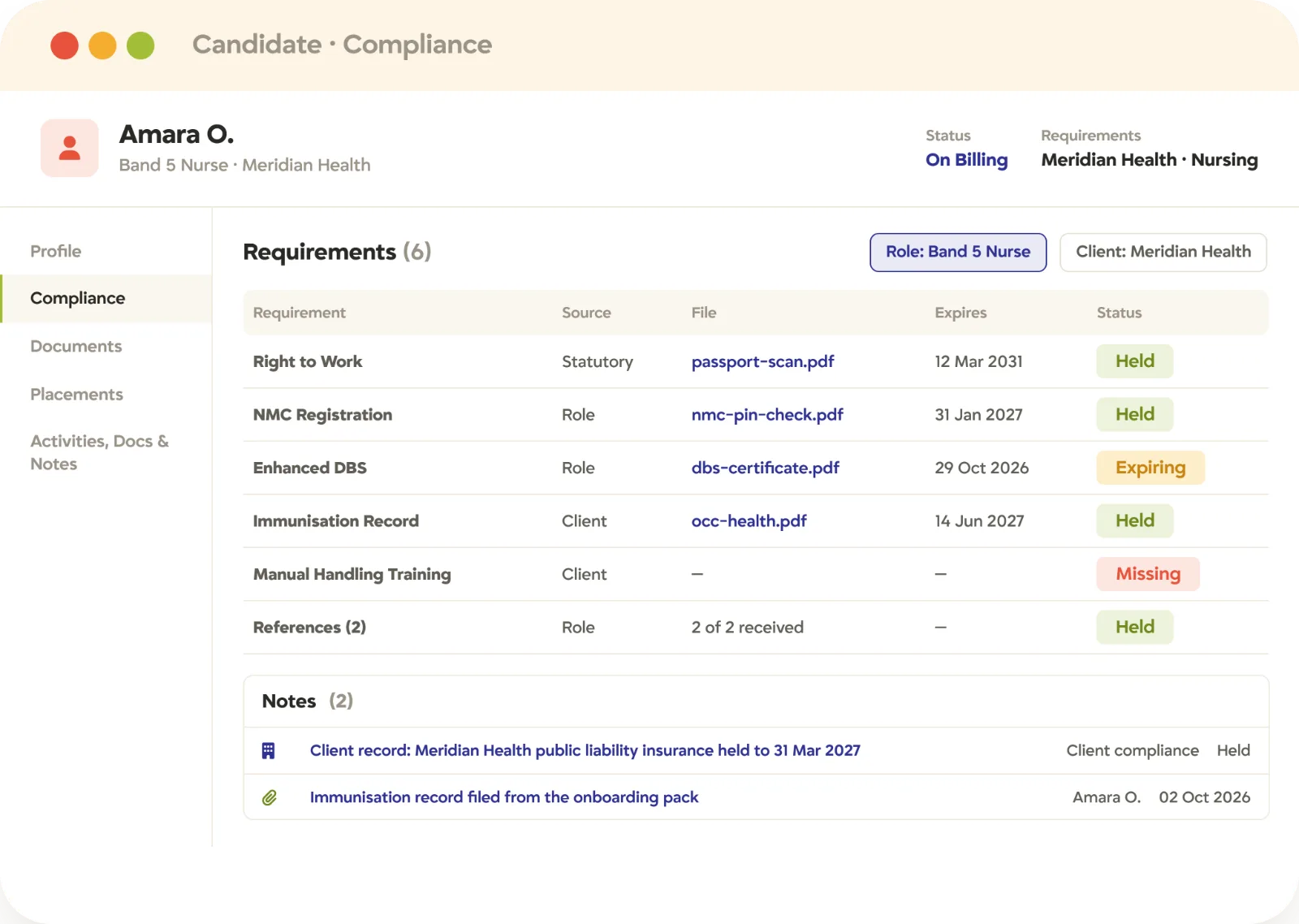Open the Meridian Health public liability note

tap(585, 750)
